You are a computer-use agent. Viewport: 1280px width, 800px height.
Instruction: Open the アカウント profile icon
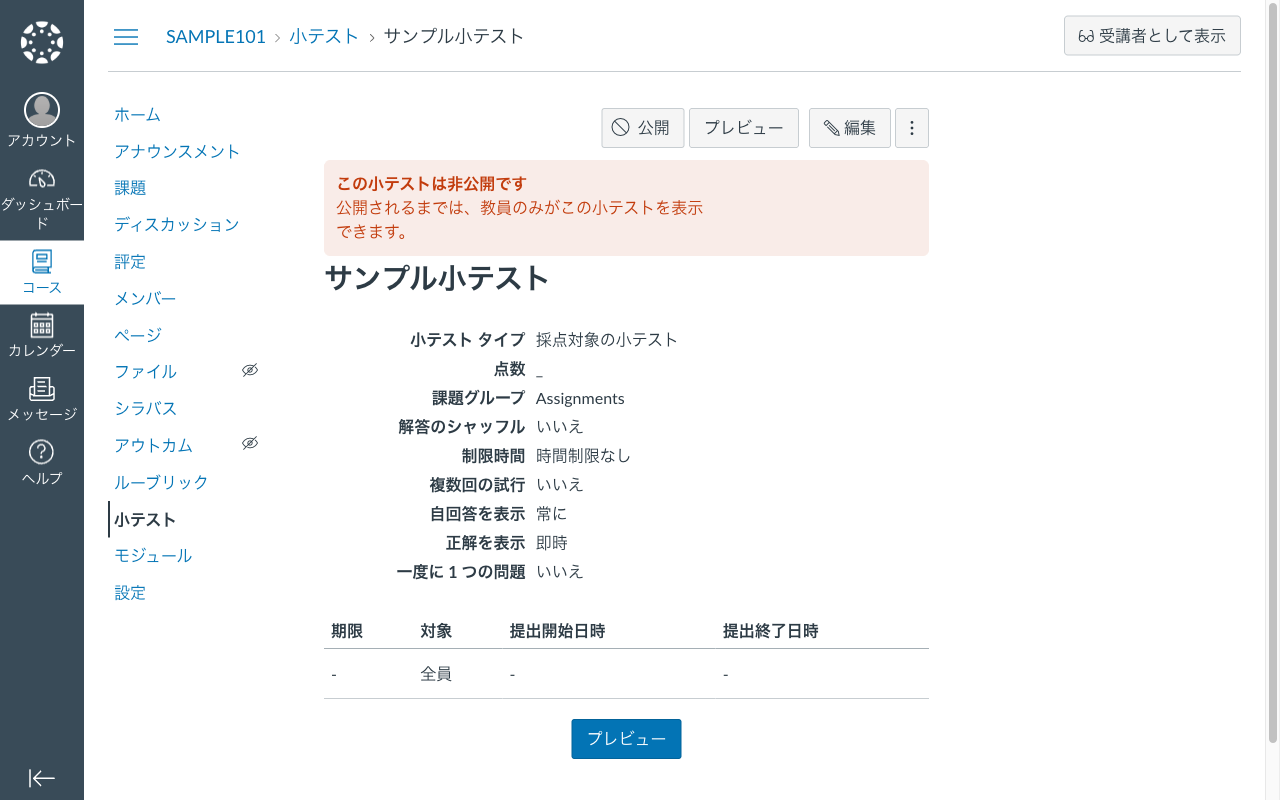pos(41,110)
